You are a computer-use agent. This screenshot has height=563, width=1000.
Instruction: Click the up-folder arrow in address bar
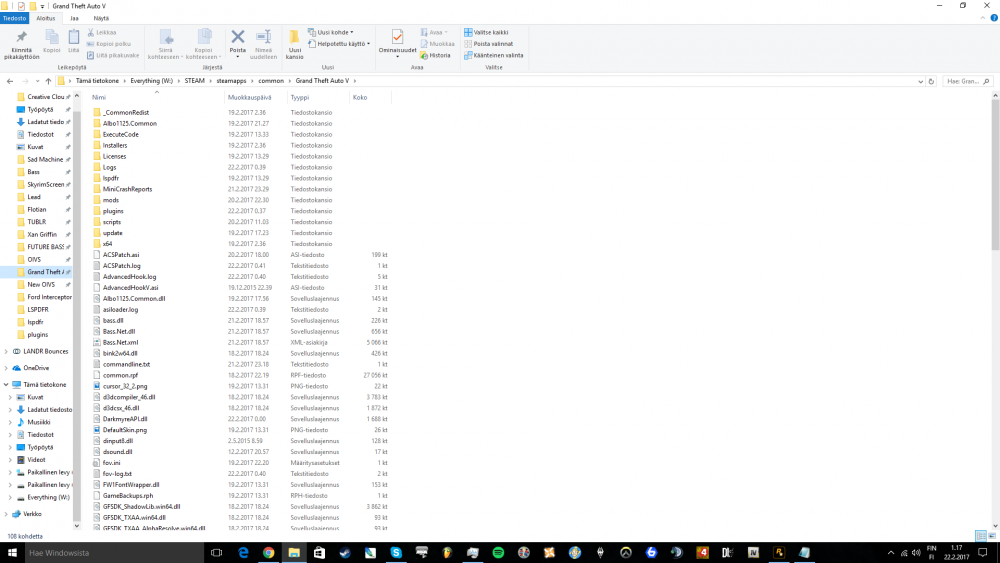(x=48, y=81)
